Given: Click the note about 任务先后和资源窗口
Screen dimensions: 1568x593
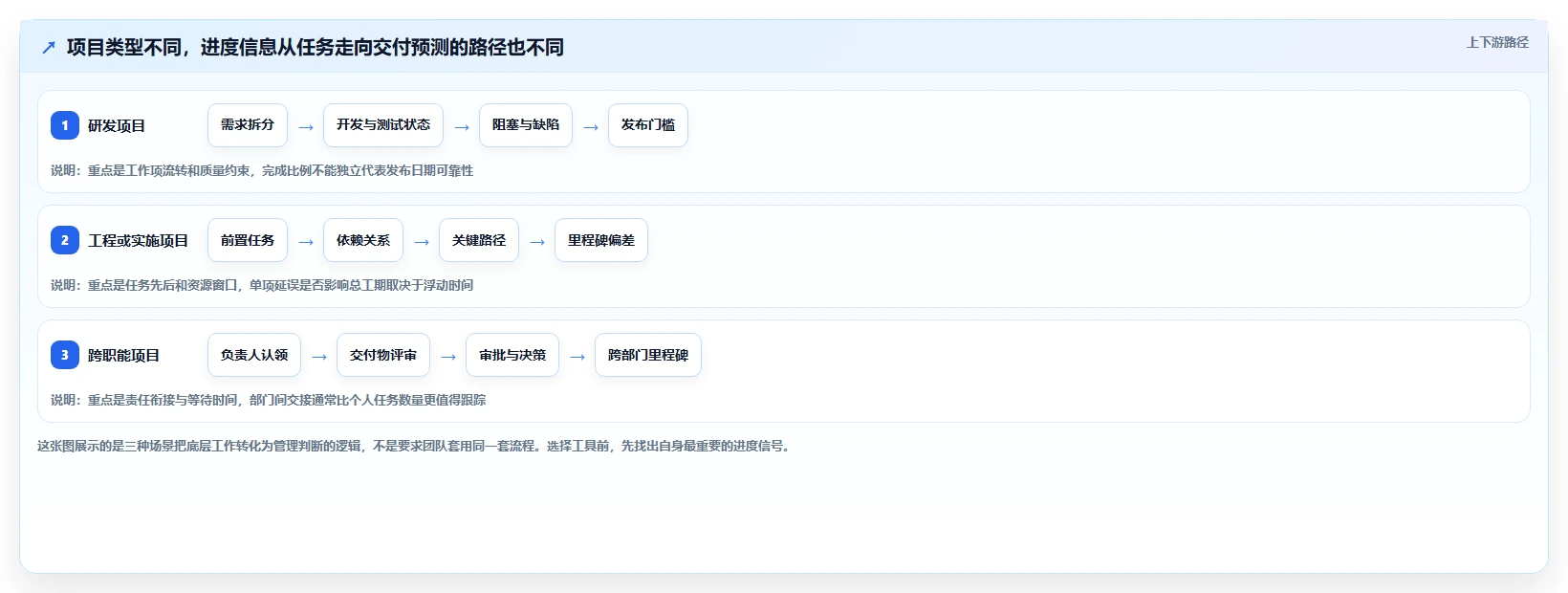Looking at the screenshot, I should coord(262,285).
